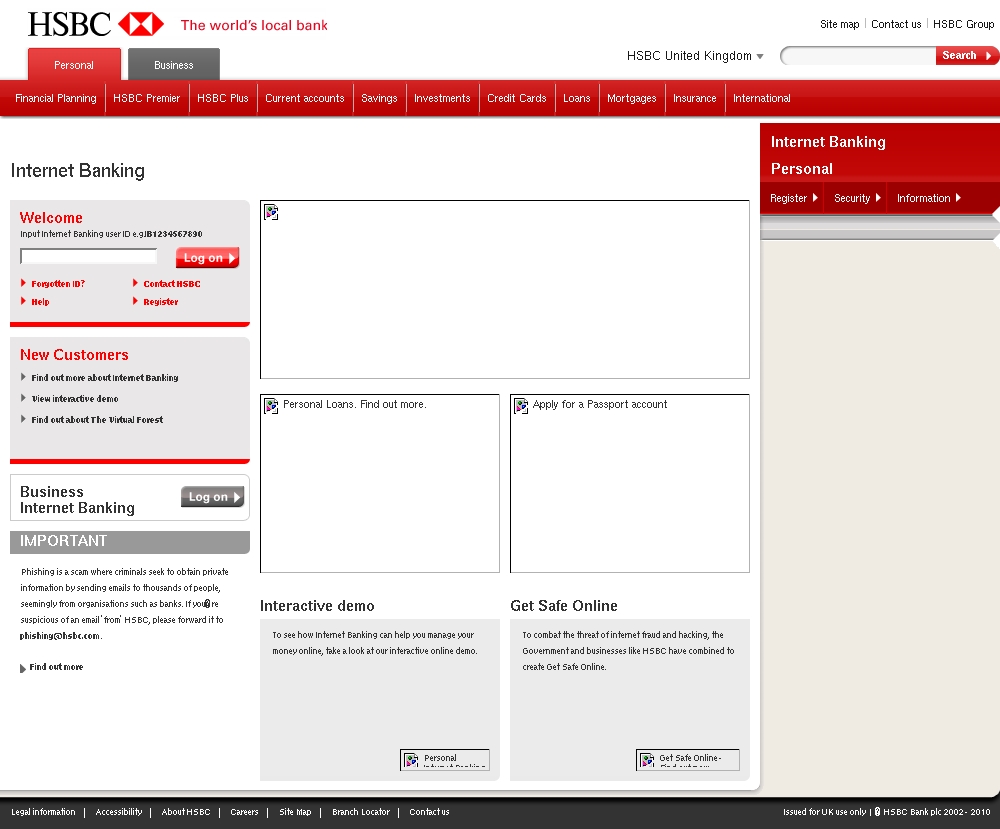Viewport: 1000px width, 829px height.
Task: Open Find out more about Internet Banking
Action: (x=105, y=378)
